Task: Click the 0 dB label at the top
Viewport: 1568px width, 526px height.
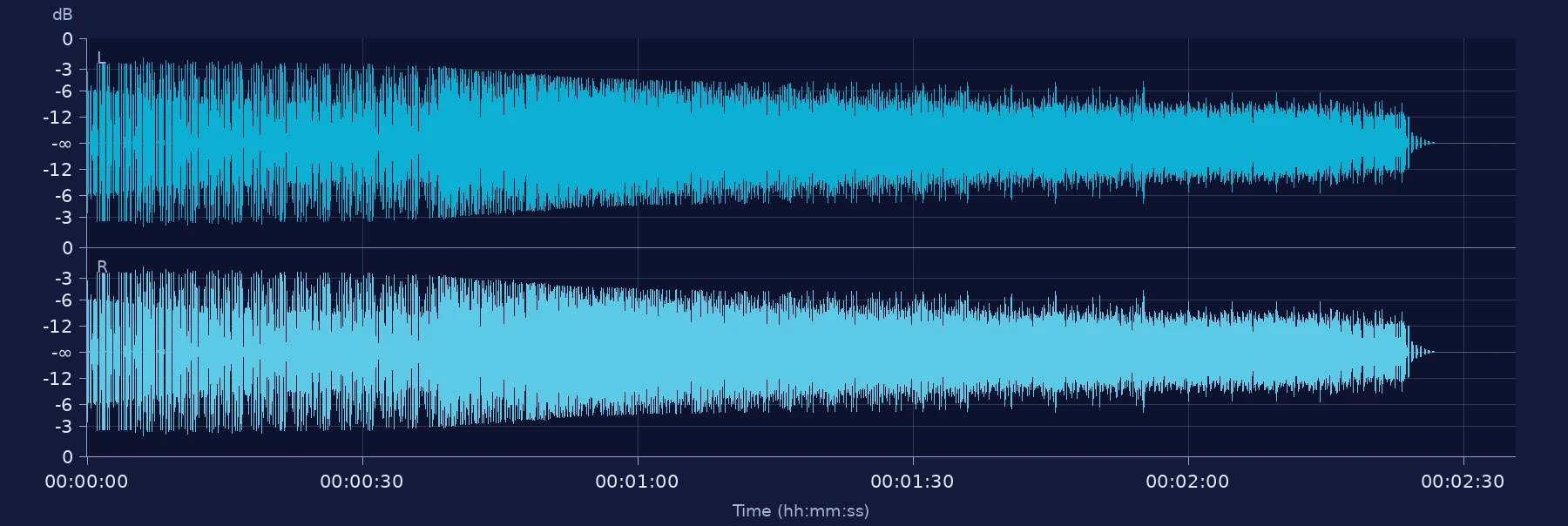Action: [67, 39]
